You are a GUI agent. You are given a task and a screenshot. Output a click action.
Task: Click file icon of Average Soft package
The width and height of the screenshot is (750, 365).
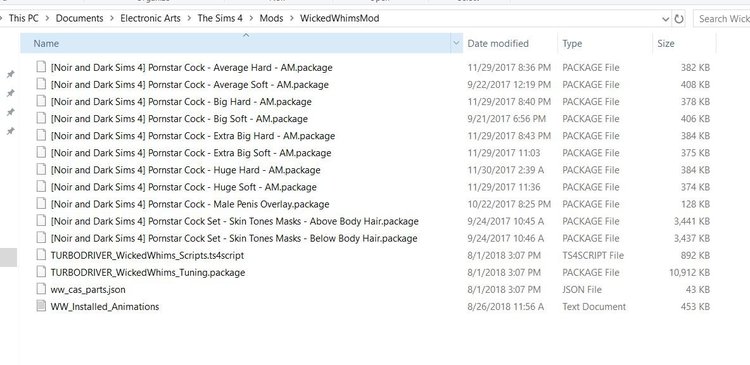[x=42, y=85]
